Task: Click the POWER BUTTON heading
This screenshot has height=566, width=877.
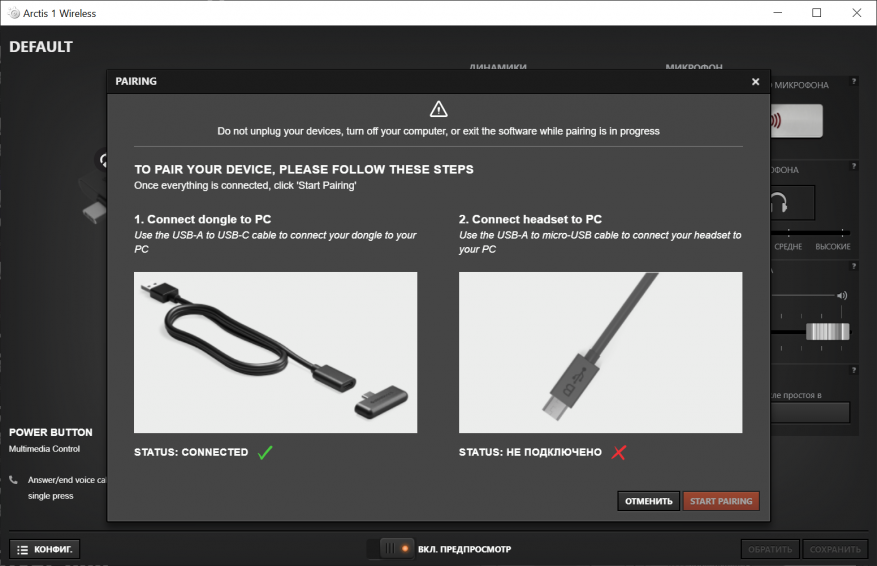Action: [x=51, y=432]
